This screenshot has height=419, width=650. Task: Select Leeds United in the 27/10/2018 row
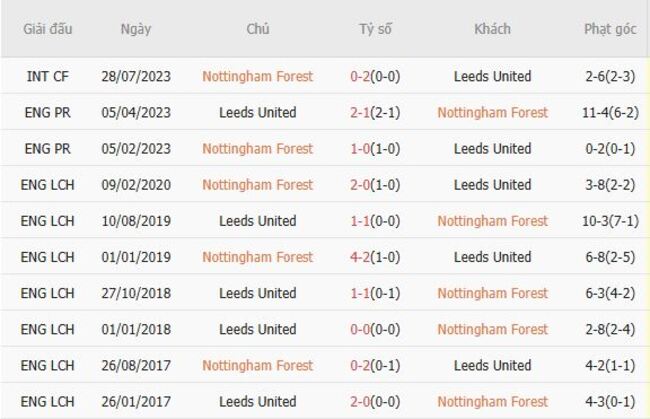pyautogui.click(x=257, y=293)
